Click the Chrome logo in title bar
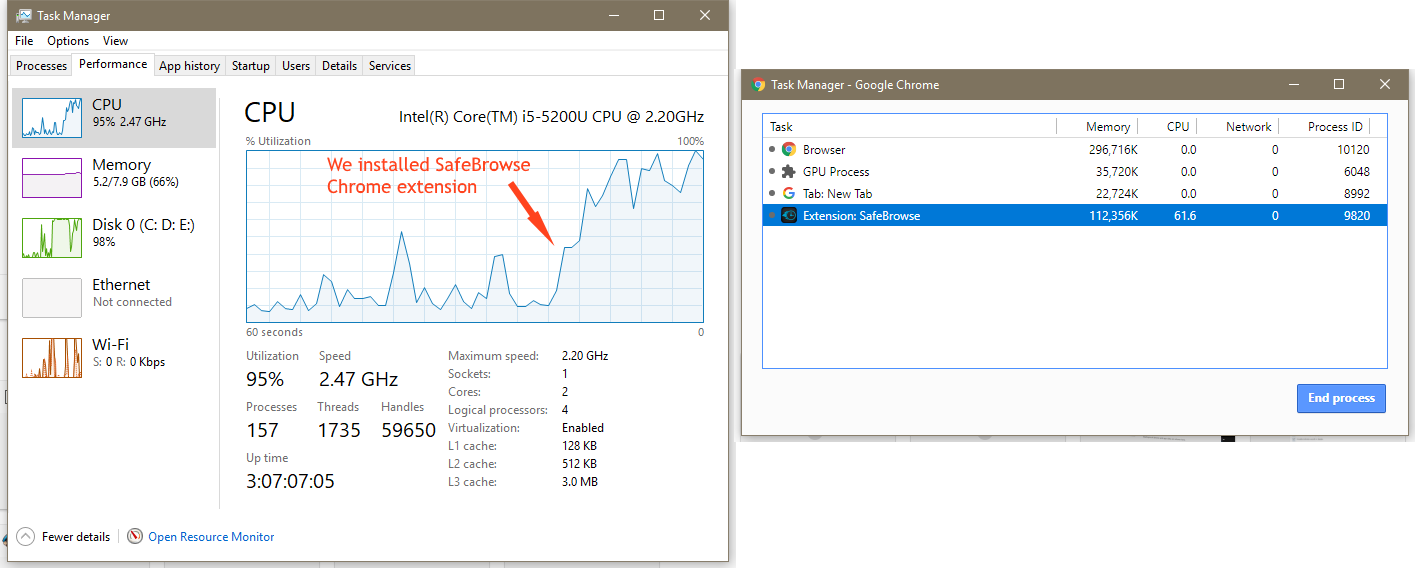 (759, 85)
